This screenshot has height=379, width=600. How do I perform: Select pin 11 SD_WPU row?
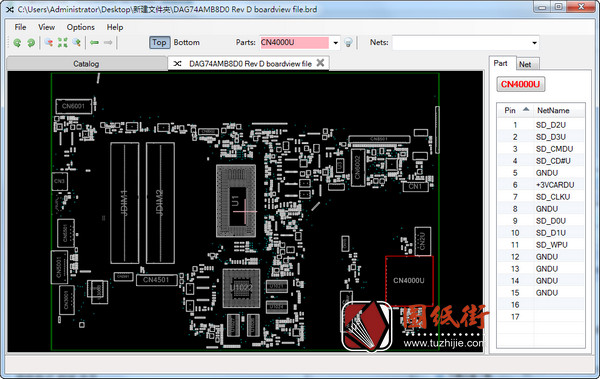(541, 245)
